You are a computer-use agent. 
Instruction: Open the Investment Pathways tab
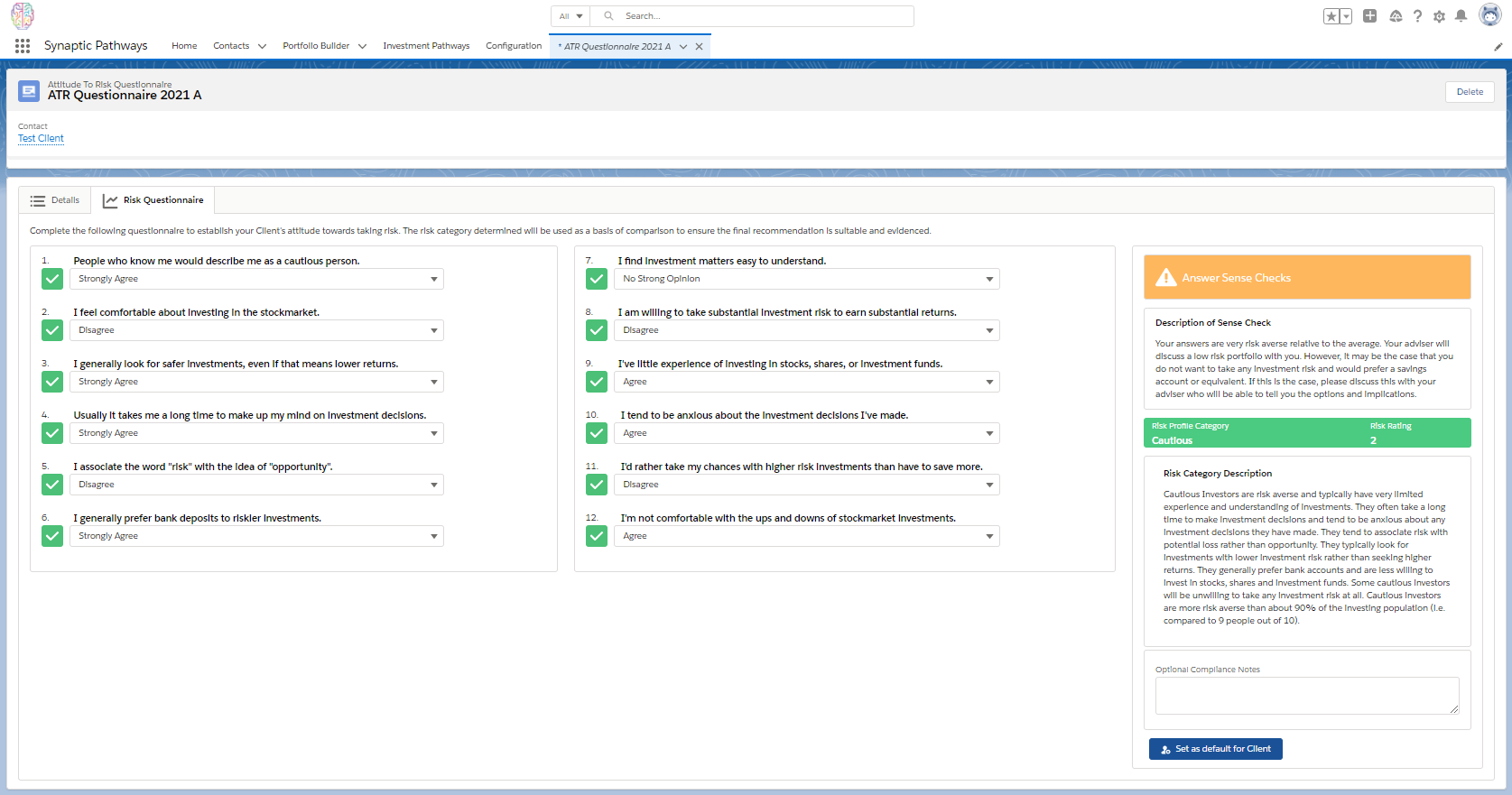(x=426, y=46)
